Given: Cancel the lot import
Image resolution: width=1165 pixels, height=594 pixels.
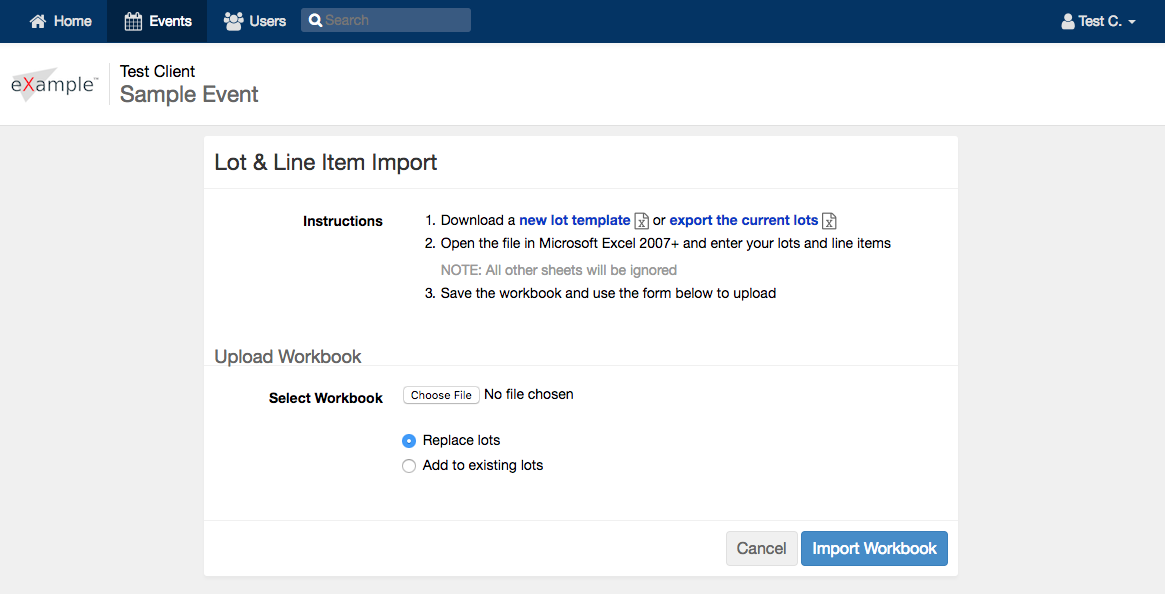Looking at the screenshot, I should [762, 549].
